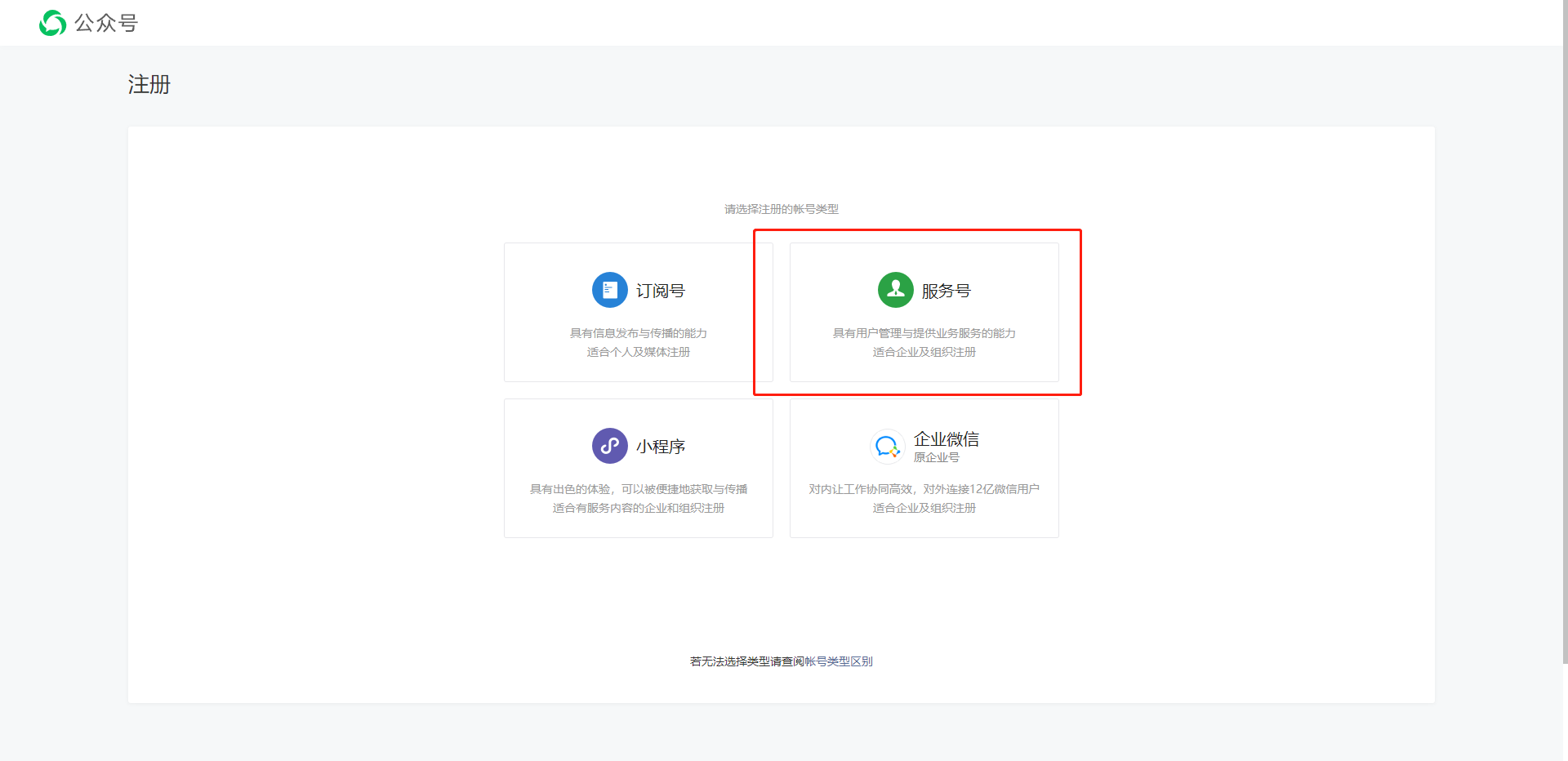
Task: Click the green 服务号 person icon
Action: pos(895,290)
